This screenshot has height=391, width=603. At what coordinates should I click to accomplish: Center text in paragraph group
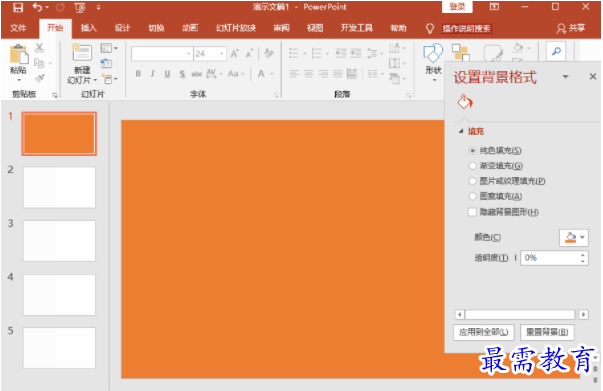[308, 73]
